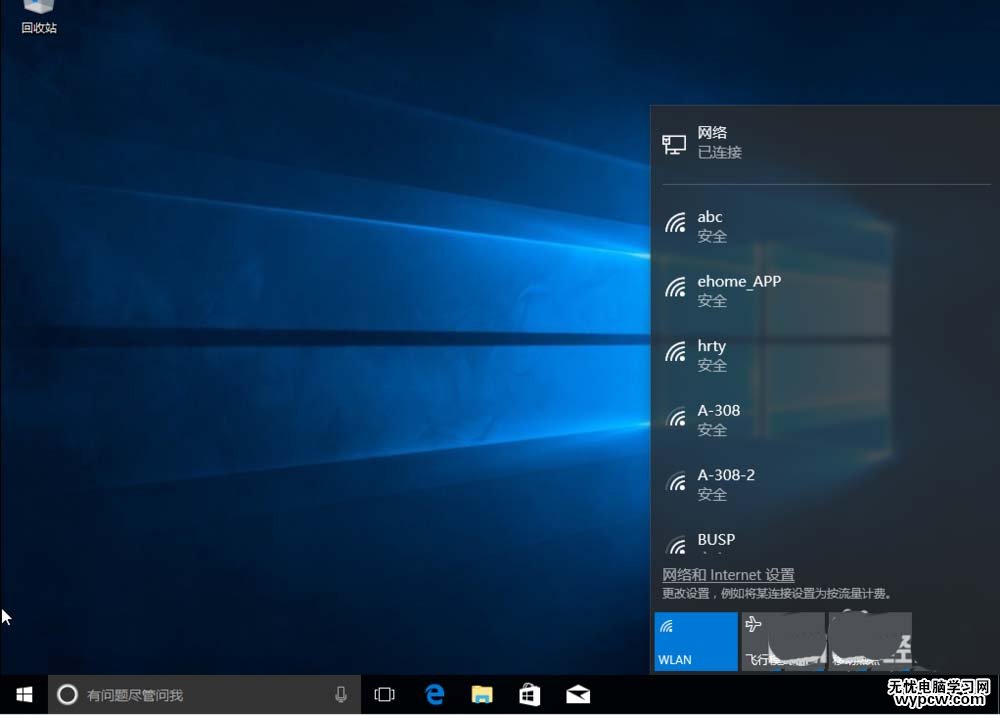Viewport: 1000px width, 715px height.
Task: Select the connected 网络 wired connection entry
Action: click(825, 143)
